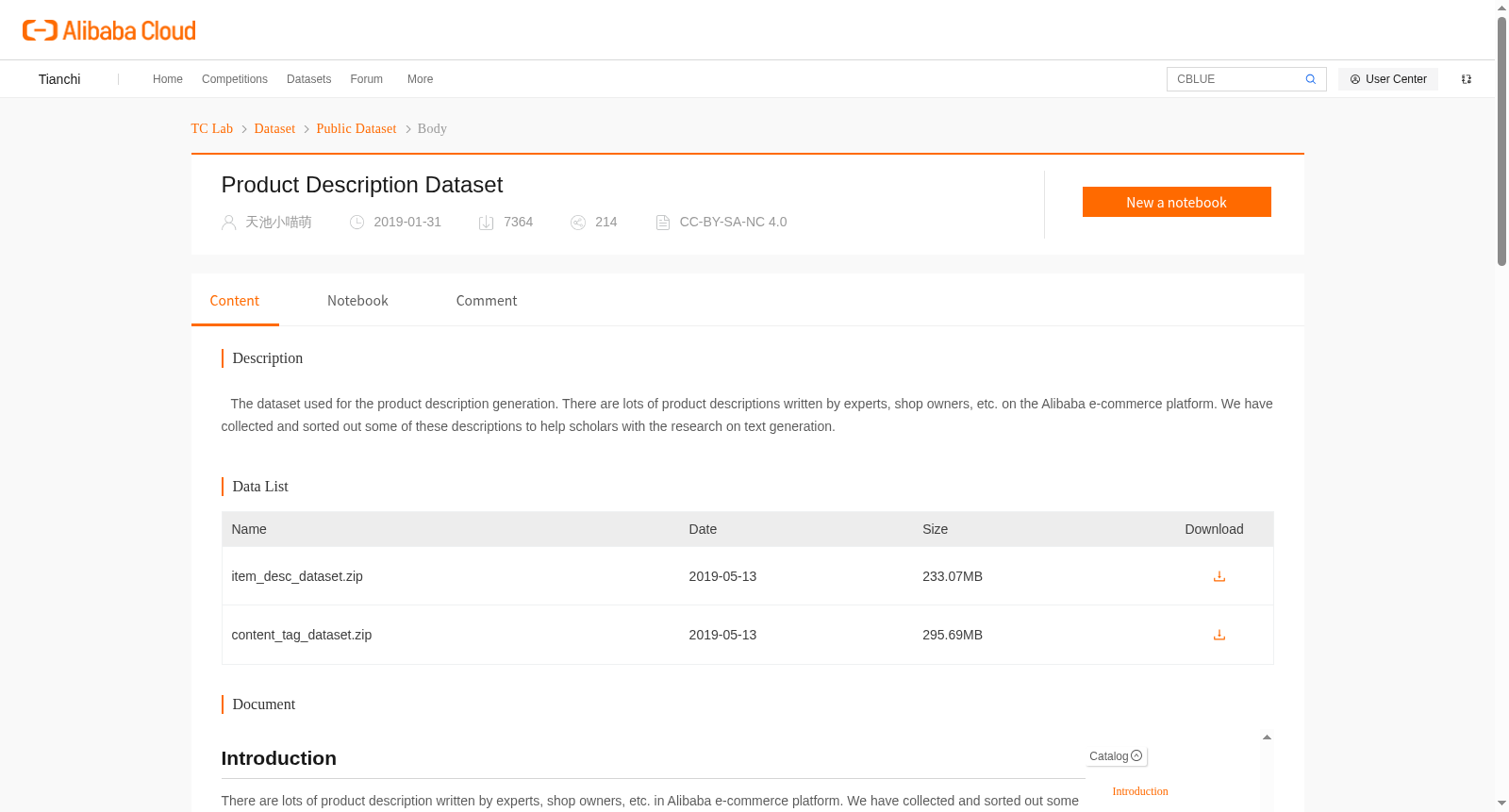Screen dimensions: 1509x812
Task: Click the item_desc_dataset.zip file name
Action: tap(297, 576)
